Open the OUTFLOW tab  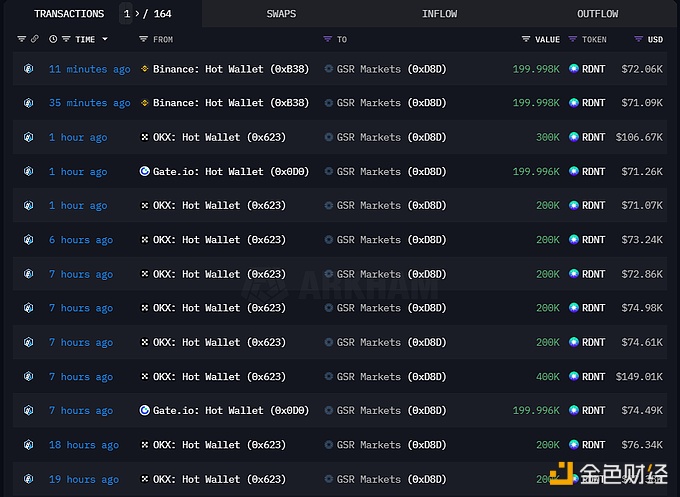pyautogui.click(x=597, y=14)
